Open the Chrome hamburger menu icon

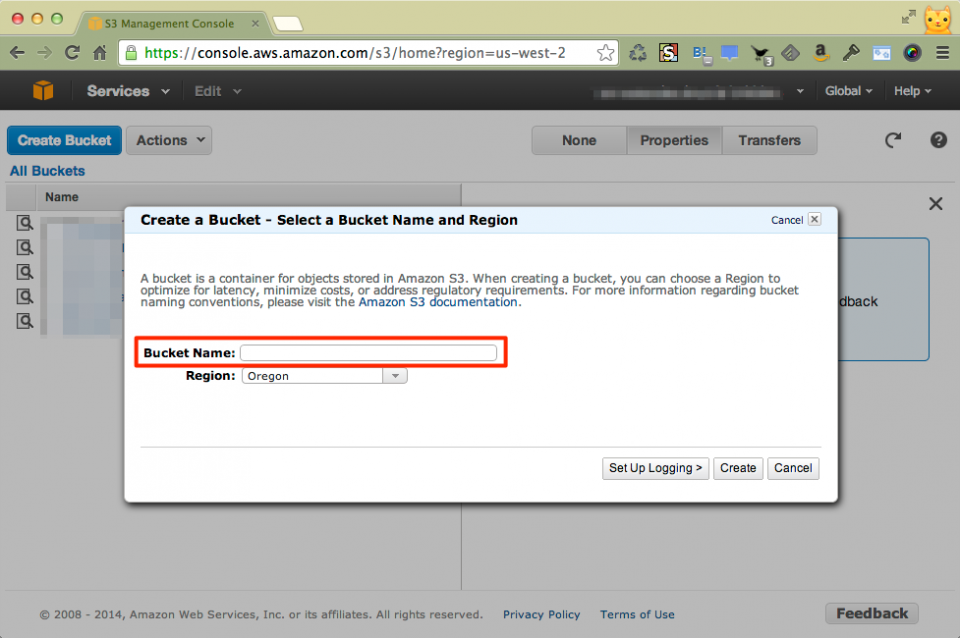(x=942, y=53)
